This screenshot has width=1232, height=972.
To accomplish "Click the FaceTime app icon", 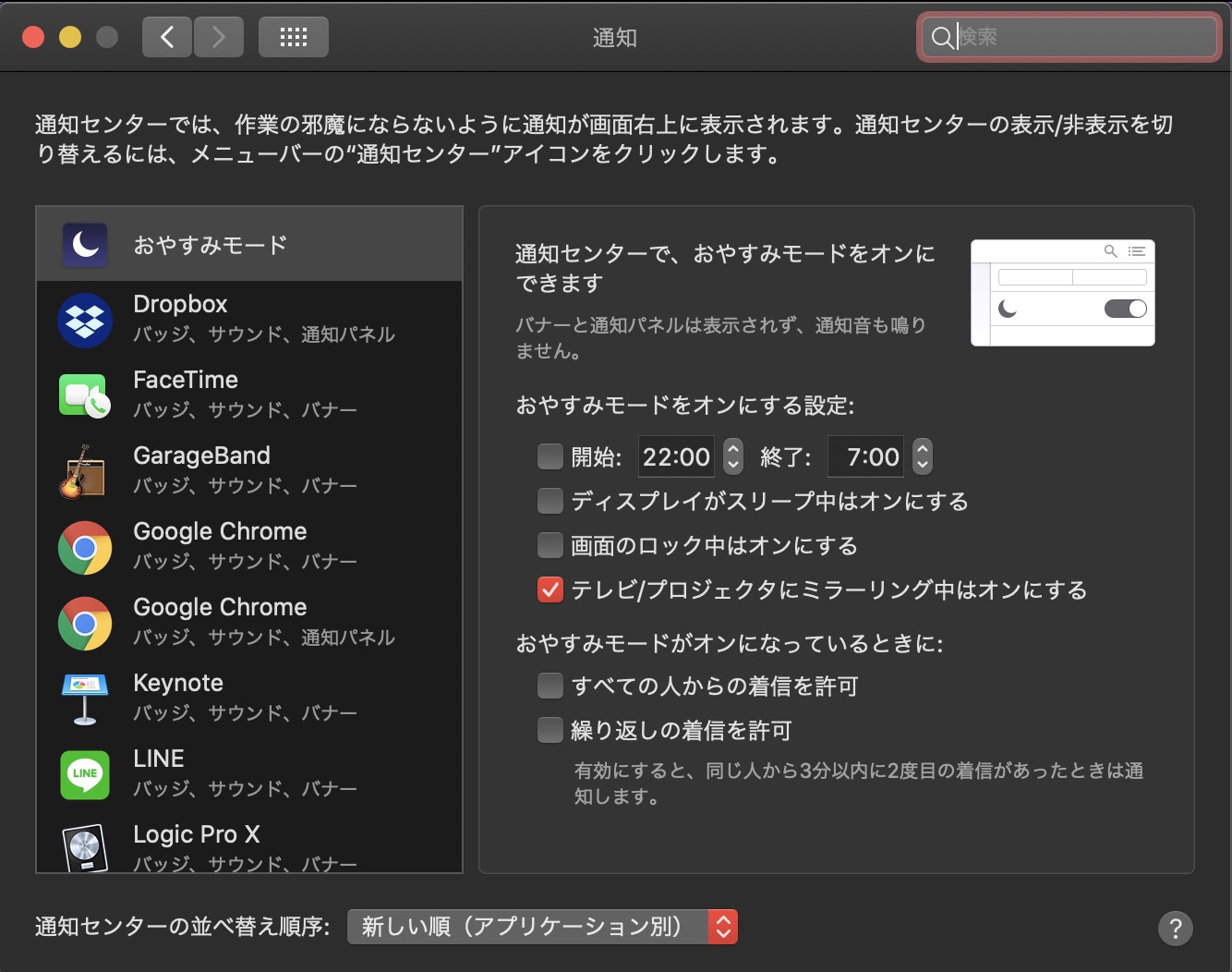I will pyautogui.click(x=85, y=395).
